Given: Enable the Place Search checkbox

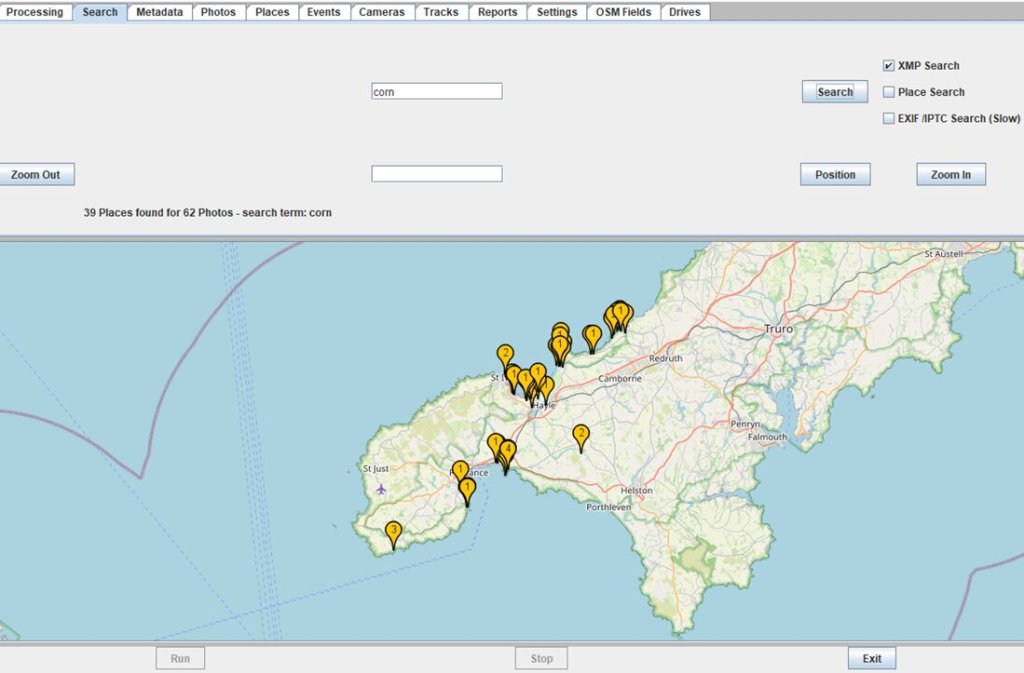Looking at the screenshot, I should (x=888, y=92).
